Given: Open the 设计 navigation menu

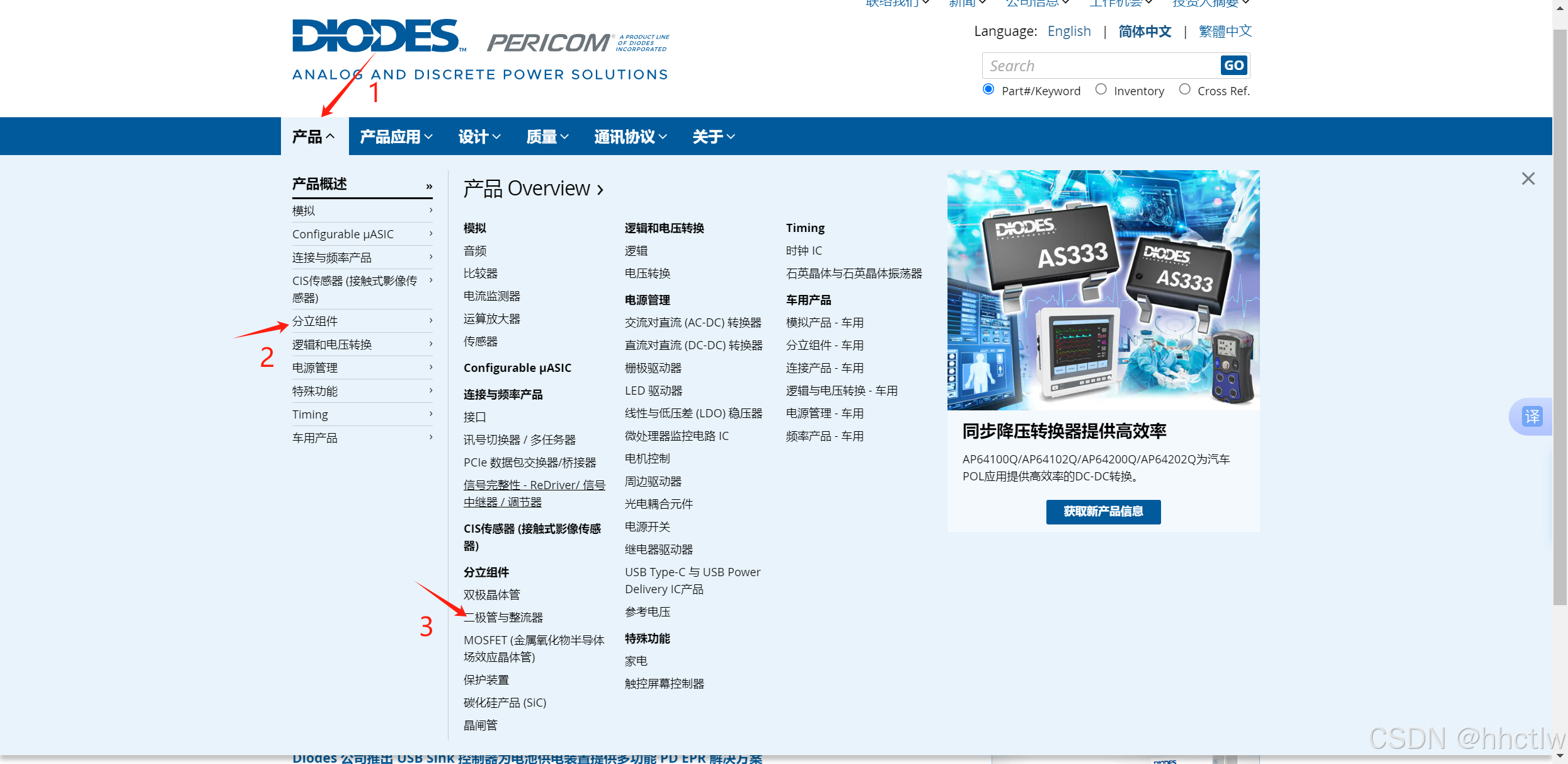Looking at the screenshot, I should (x=479, y=136).
